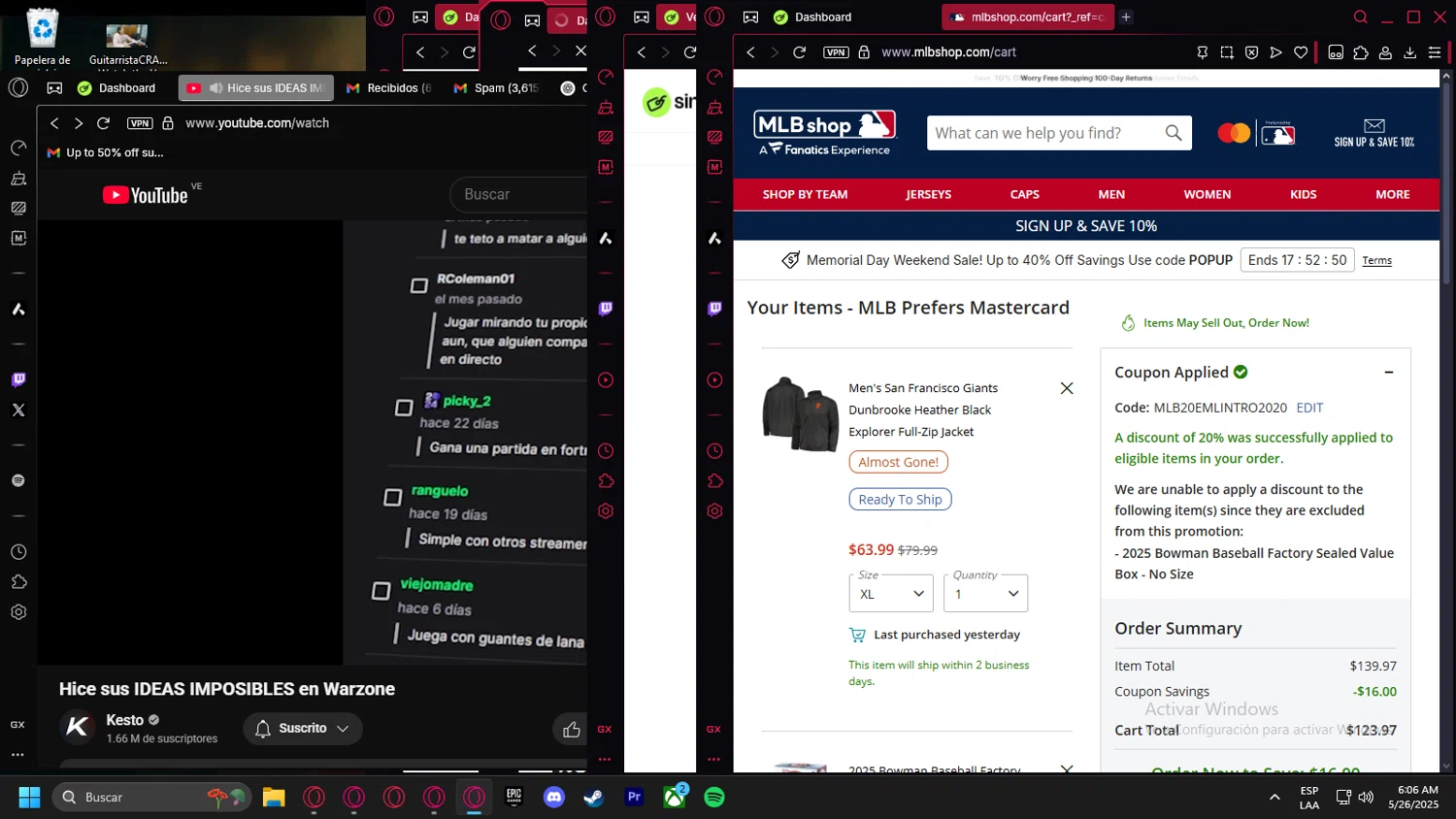
Task: Open GX Cleaner broom in YouTube window sidebar
Action: 18,179
